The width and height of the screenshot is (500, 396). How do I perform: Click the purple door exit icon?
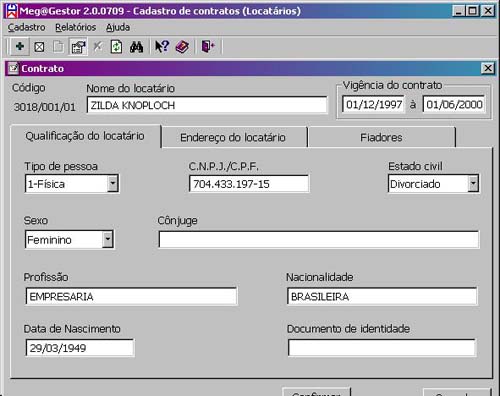208,46
